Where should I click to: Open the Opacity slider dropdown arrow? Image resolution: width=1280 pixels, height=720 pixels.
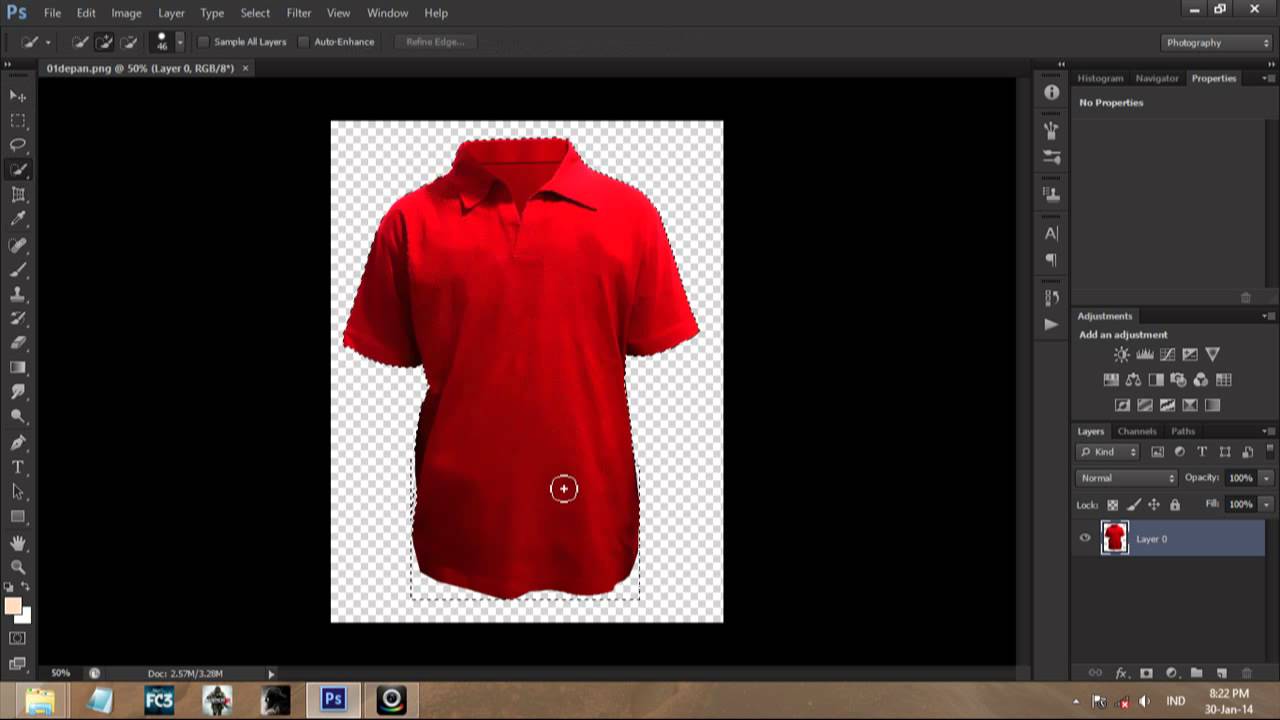1265,478
